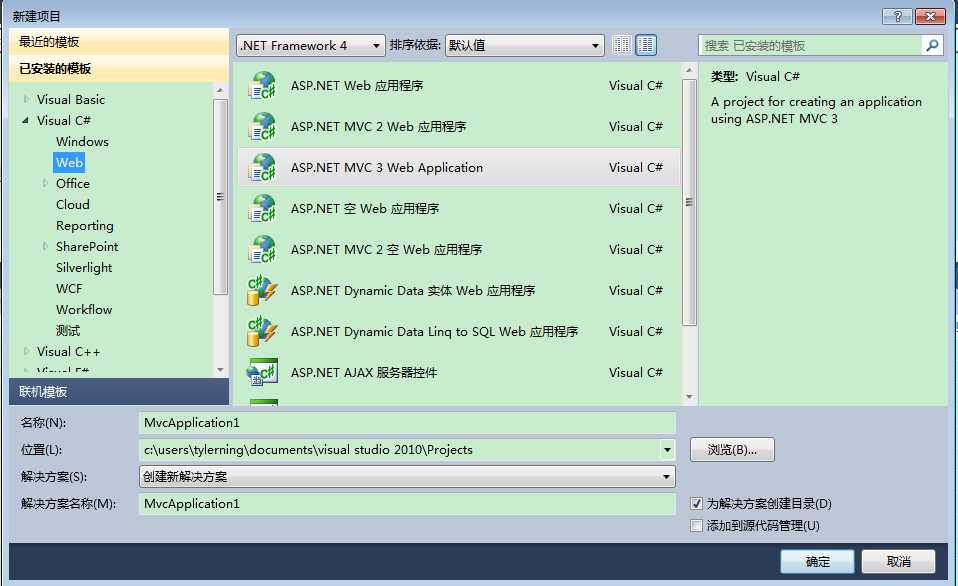
Task: Click the Dynamic Data Linq to SQL icon
Action: pos(262,331)
